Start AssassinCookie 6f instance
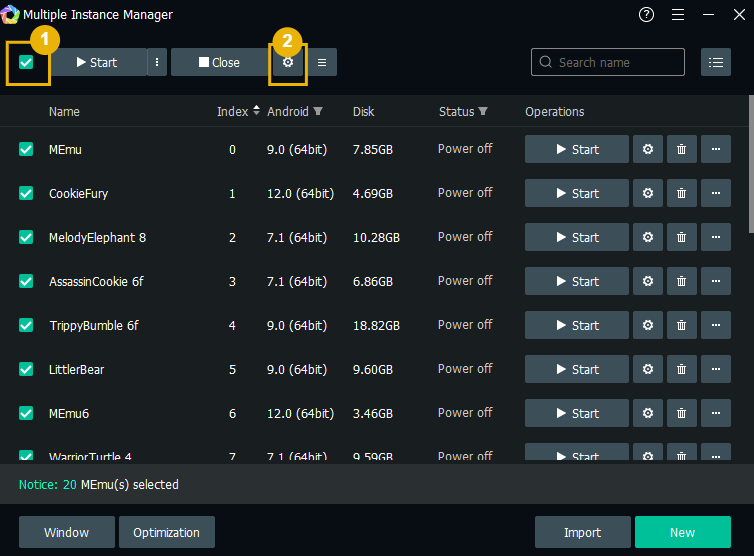This screenshot has width=754, height=556. (577, 281)
